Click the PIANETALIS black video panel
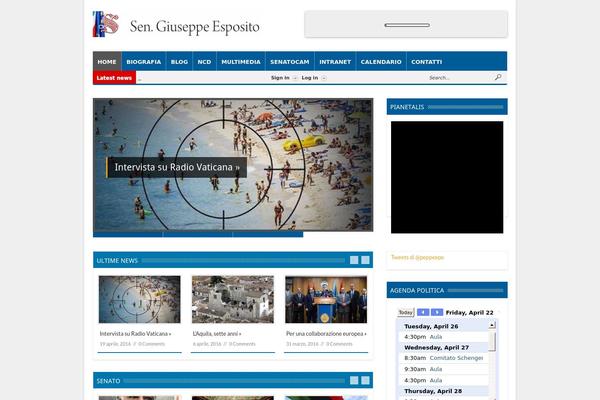Viewport: 600px width, 400px height. tap(447, 177)
